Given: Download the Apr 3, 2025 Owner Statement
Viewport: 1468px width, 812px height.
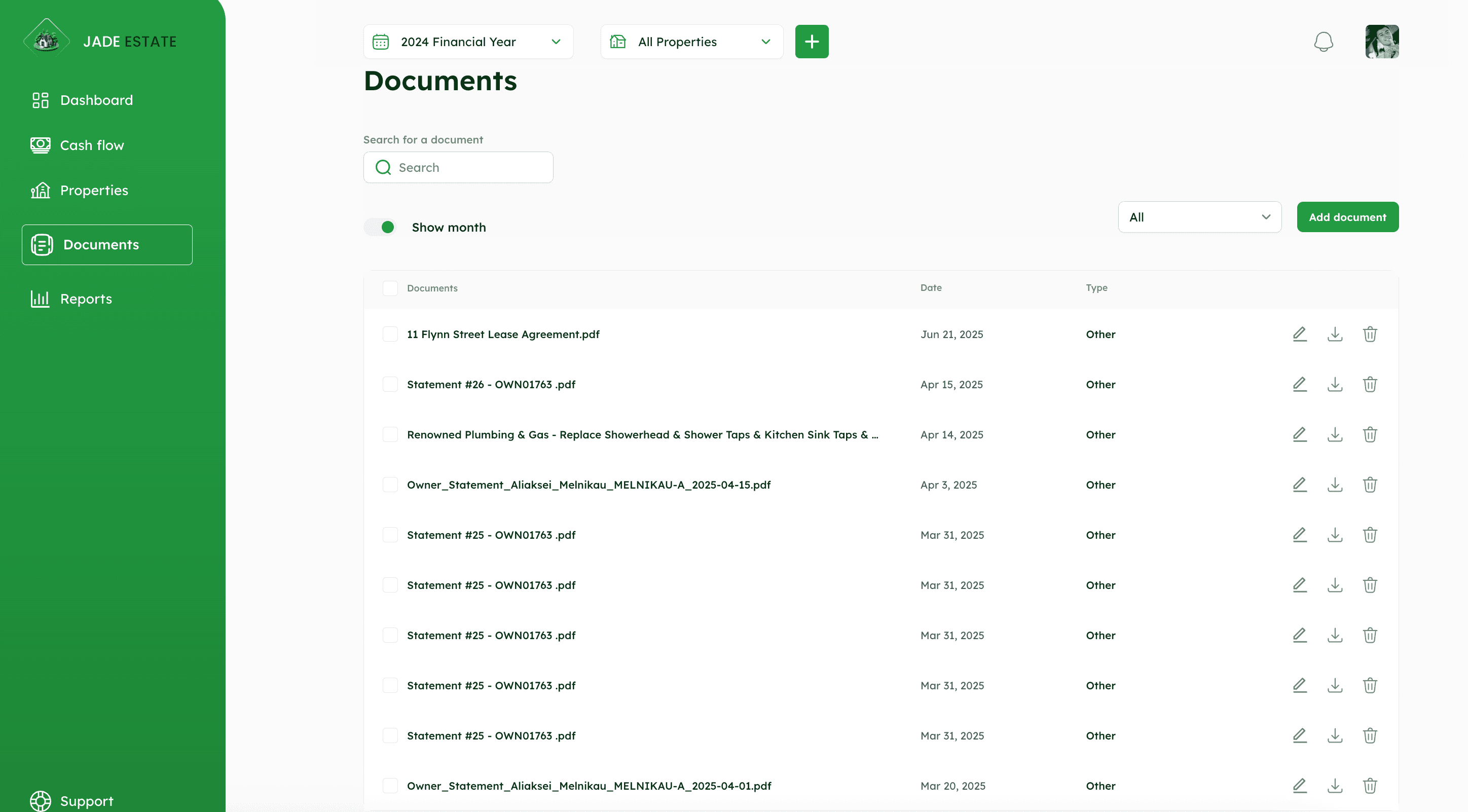Looking at the screenshot, I should click(1335, 485).
